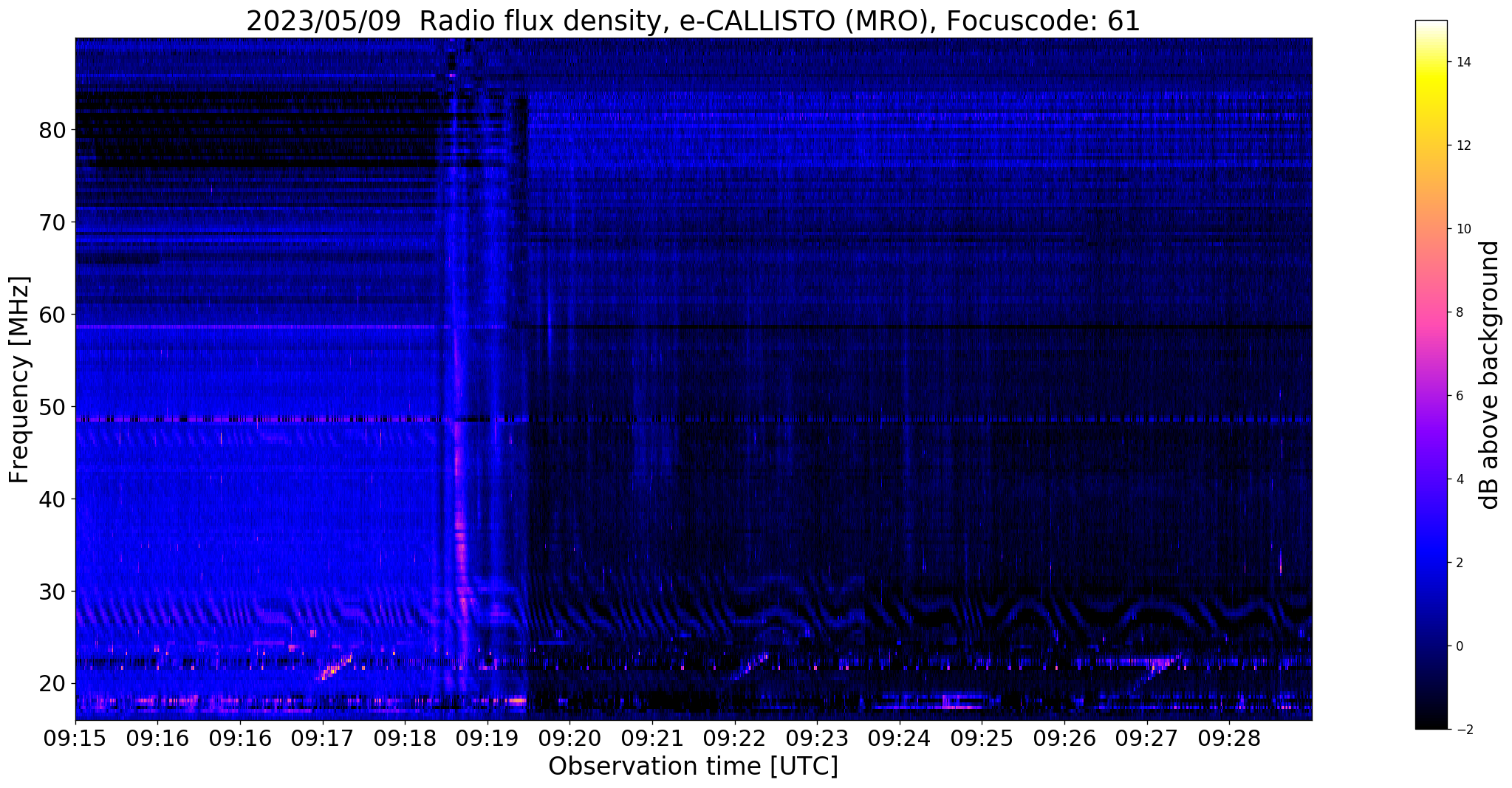Select the 09:24 time tick label
This screenshot has height=788, width=1512.
coord(900,739)
